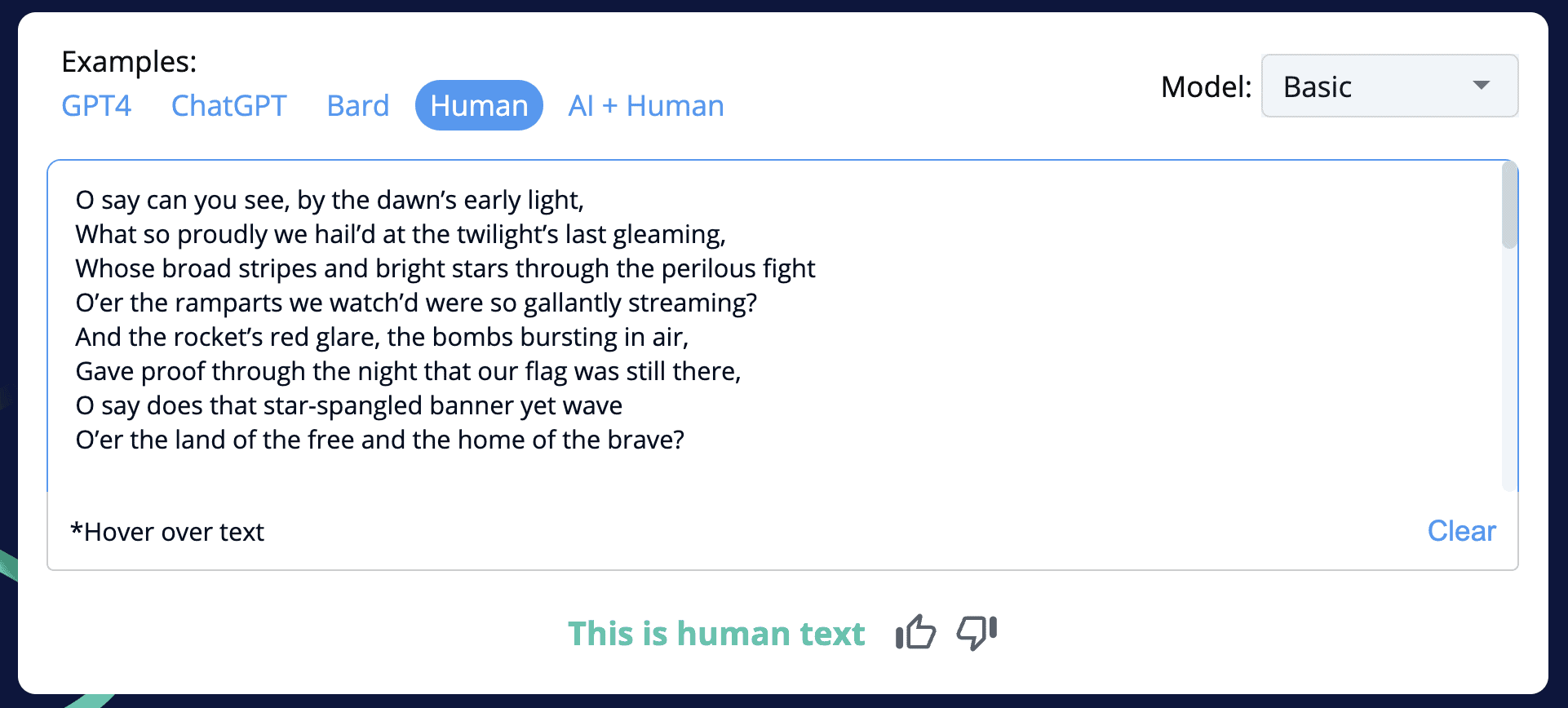Click the selected Human example pill
Image resolution: width=1568 pixels, height=708 pixels.
(479, 106)
